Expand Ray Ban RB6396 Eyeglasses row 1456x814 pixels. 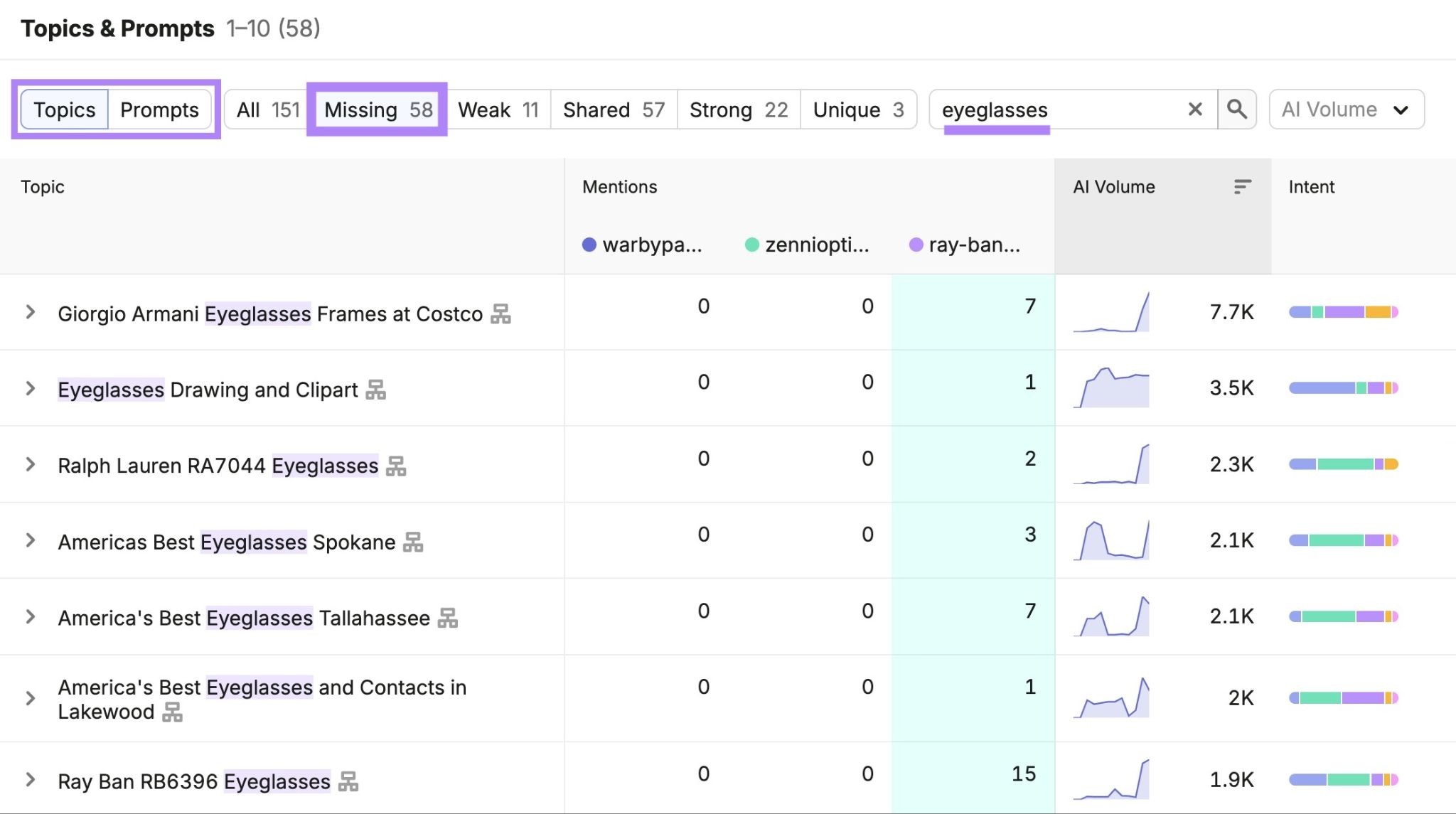pyautogui.click(x=30, y=780)
